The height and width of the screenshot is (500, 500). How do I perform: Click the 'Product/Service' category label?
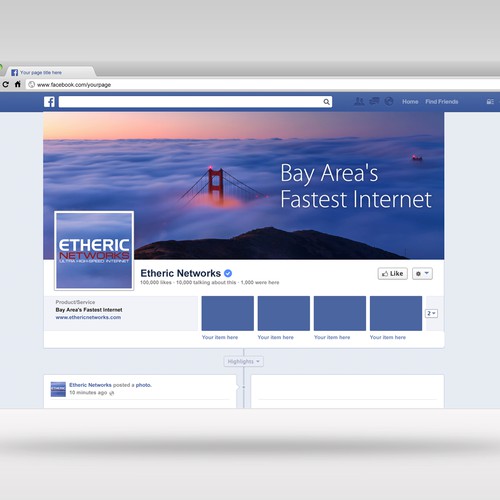75,302
